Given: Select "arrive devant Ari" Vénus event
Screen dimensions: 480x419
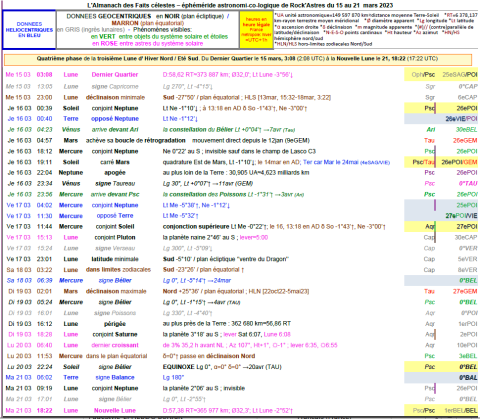Looking at the screenshot, I should pos(115,130).
